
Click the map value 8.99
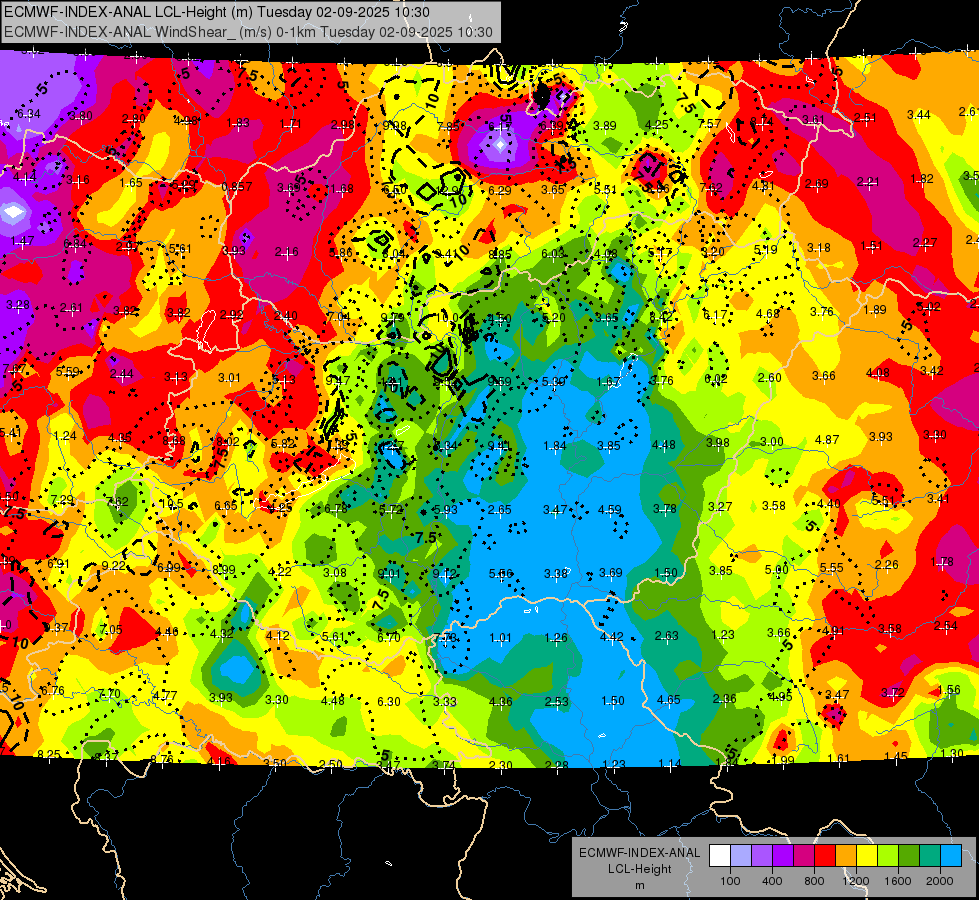click(224, 569)
